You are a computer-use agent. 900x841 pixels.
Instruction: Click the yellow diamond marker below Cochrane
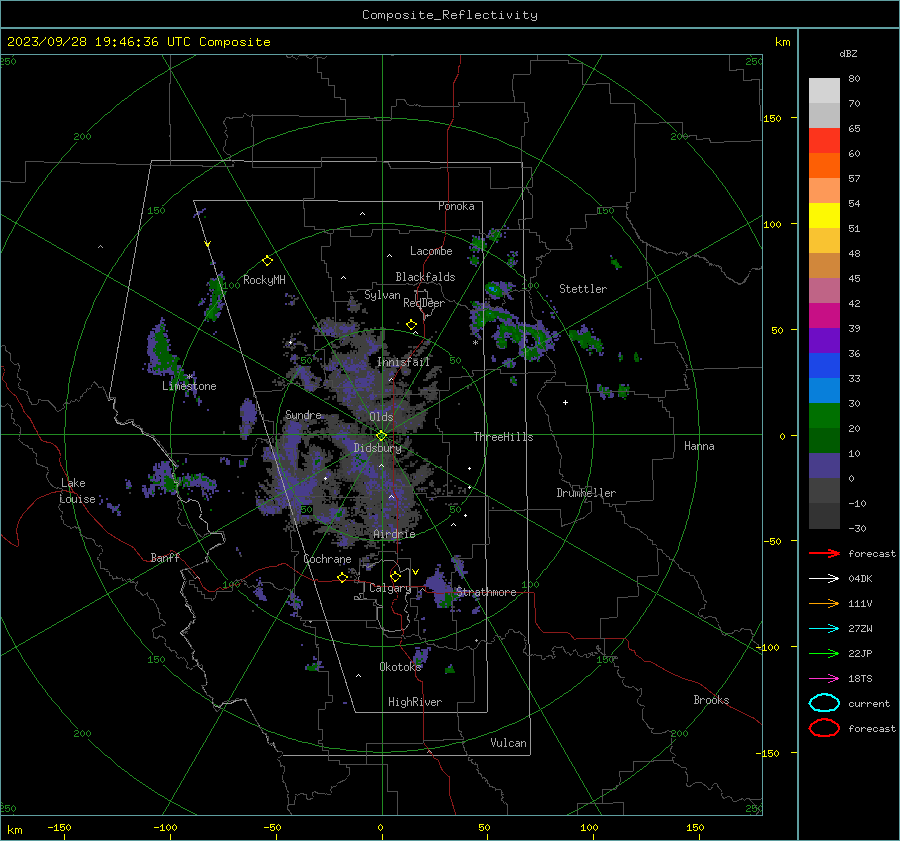342,577
